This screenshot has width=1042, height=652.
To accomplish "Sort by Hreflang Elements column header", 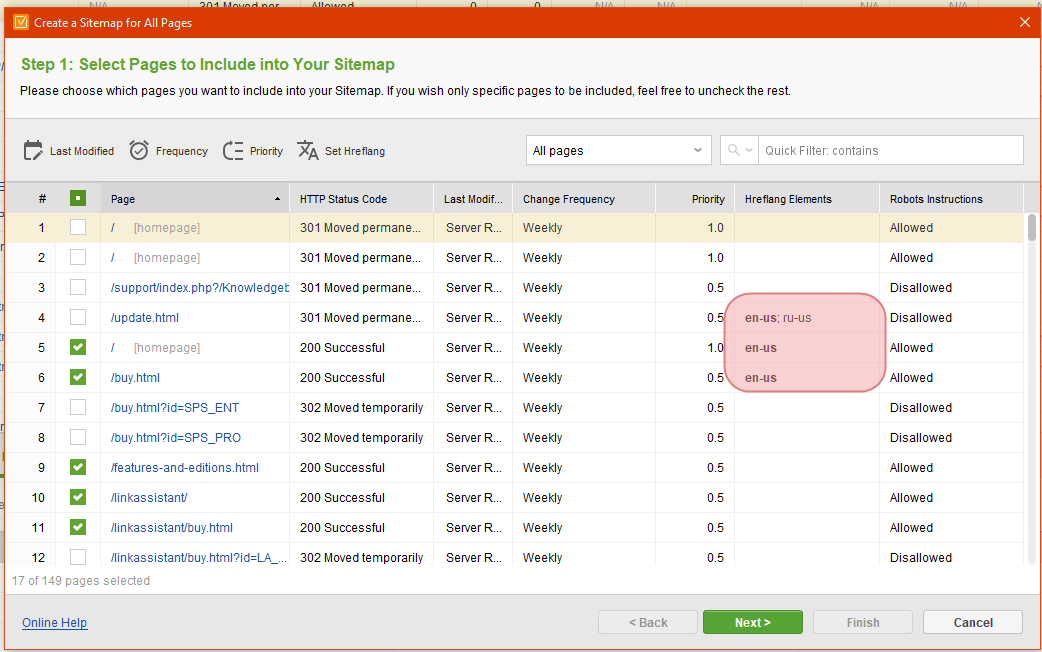I will click(807, 199).
